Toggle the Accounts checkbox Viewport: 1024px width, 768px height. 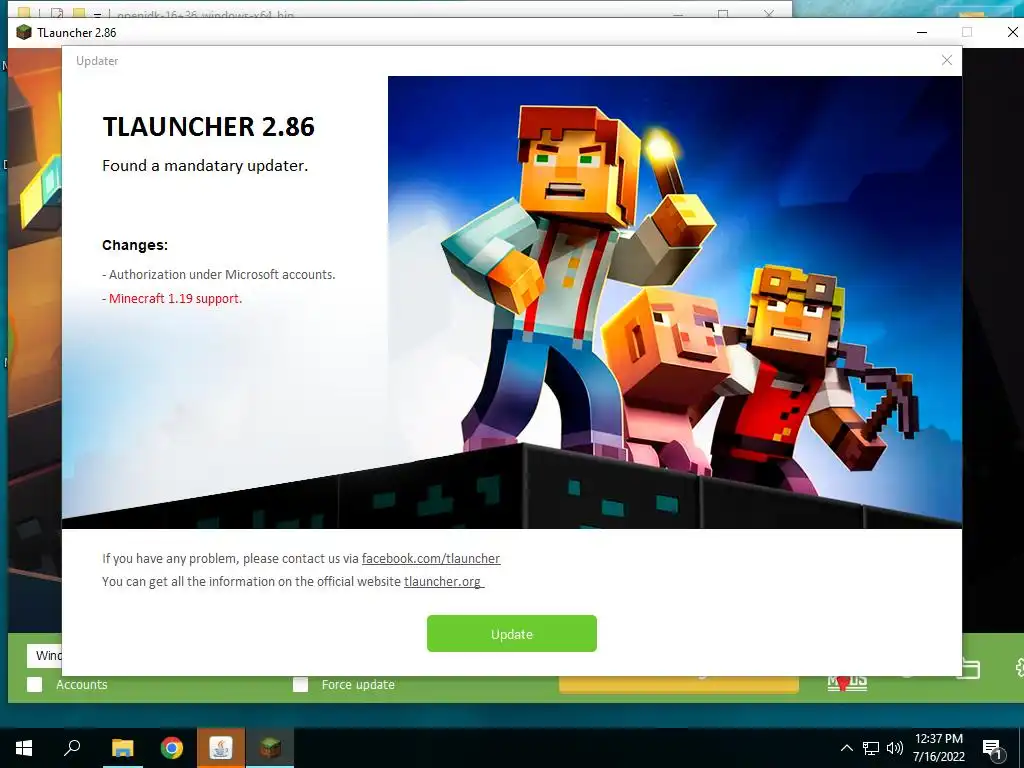(35, 684)
